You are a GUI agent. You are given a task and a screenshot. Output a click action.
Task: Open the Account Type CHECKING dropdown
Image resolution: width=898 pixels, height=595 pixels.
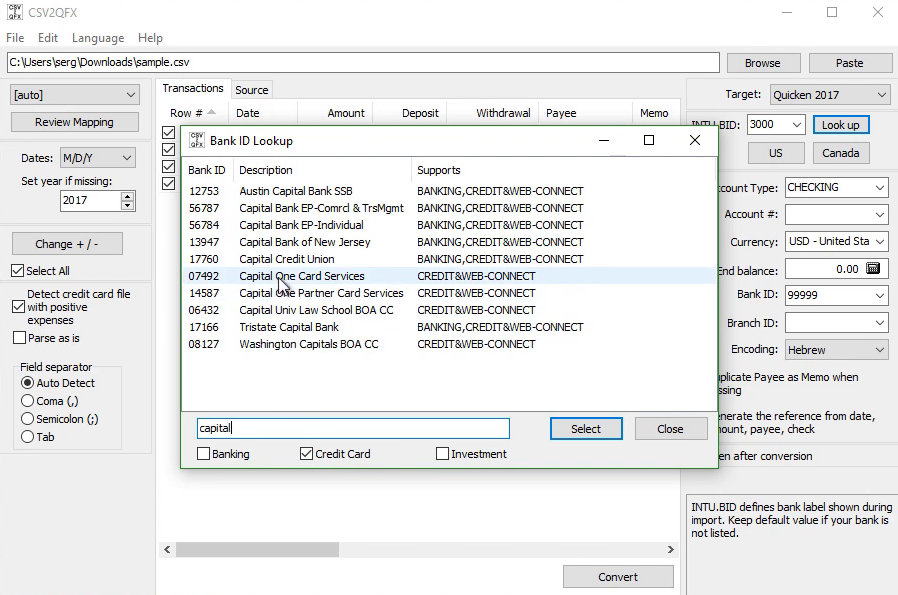click(836, 187)
